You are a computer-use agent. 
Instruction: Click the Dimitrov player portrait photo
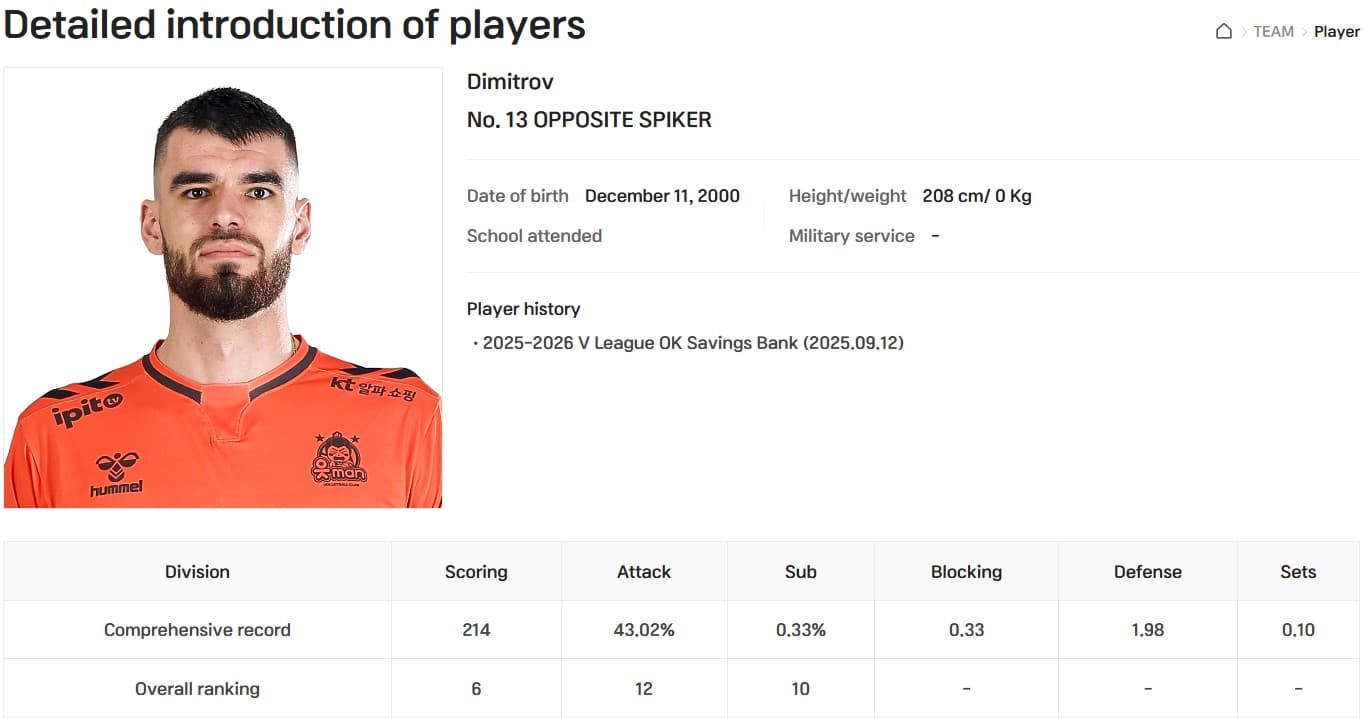(x=223, y=288)
